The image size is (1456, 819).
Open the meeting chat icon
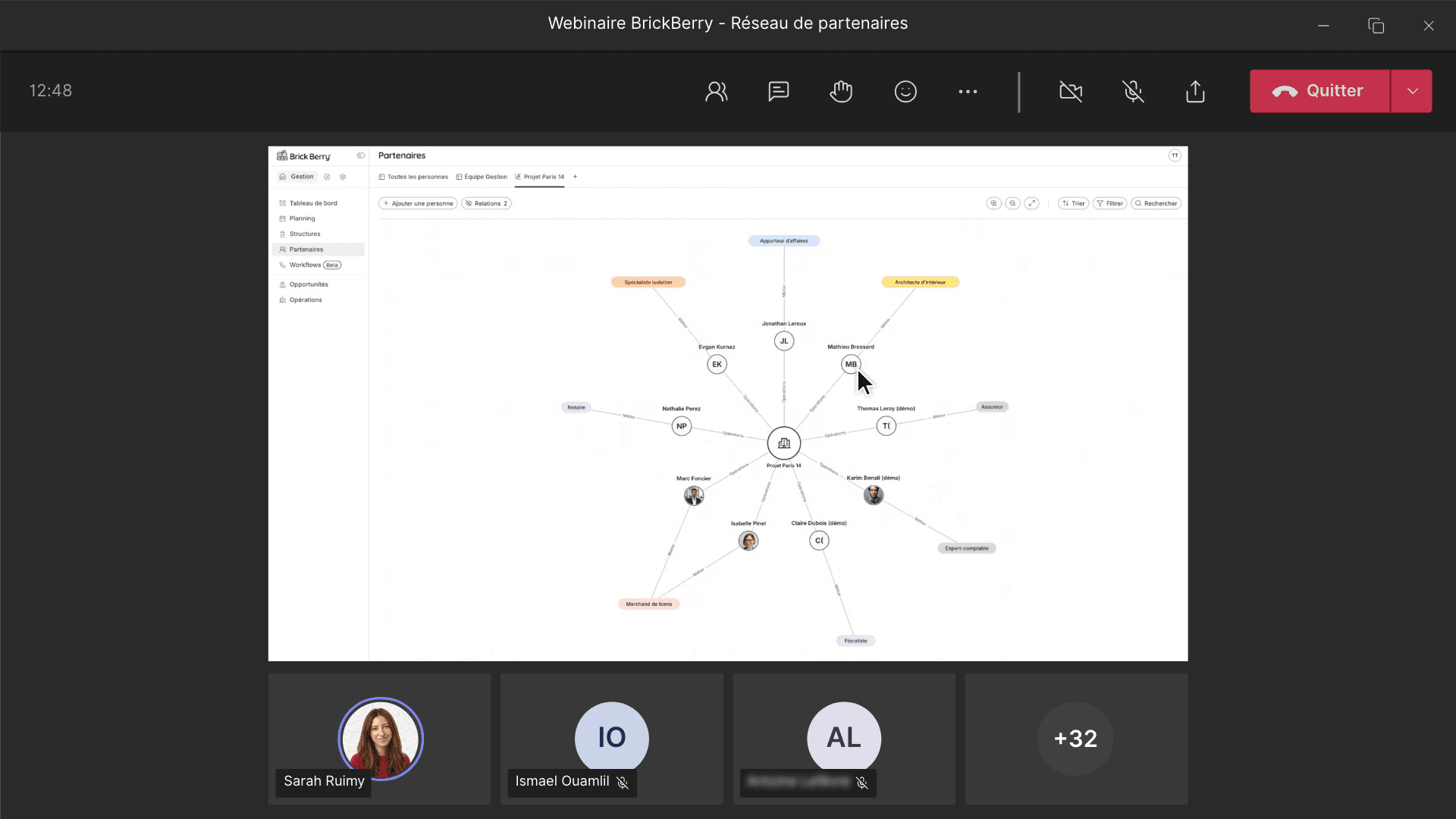coord(778,91)
